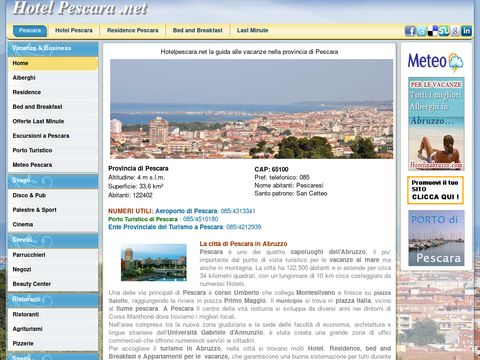Open the Porto di Pescara banner
Screen dimensions: 480x360
[436, 238]
